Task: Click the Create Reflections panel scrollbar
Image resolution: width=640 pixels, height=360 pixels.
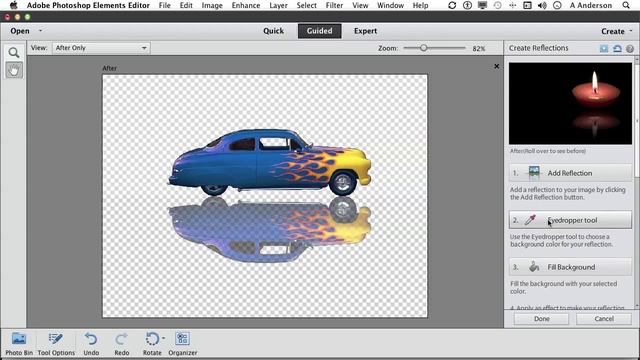Action: click(x=636, y=122)
